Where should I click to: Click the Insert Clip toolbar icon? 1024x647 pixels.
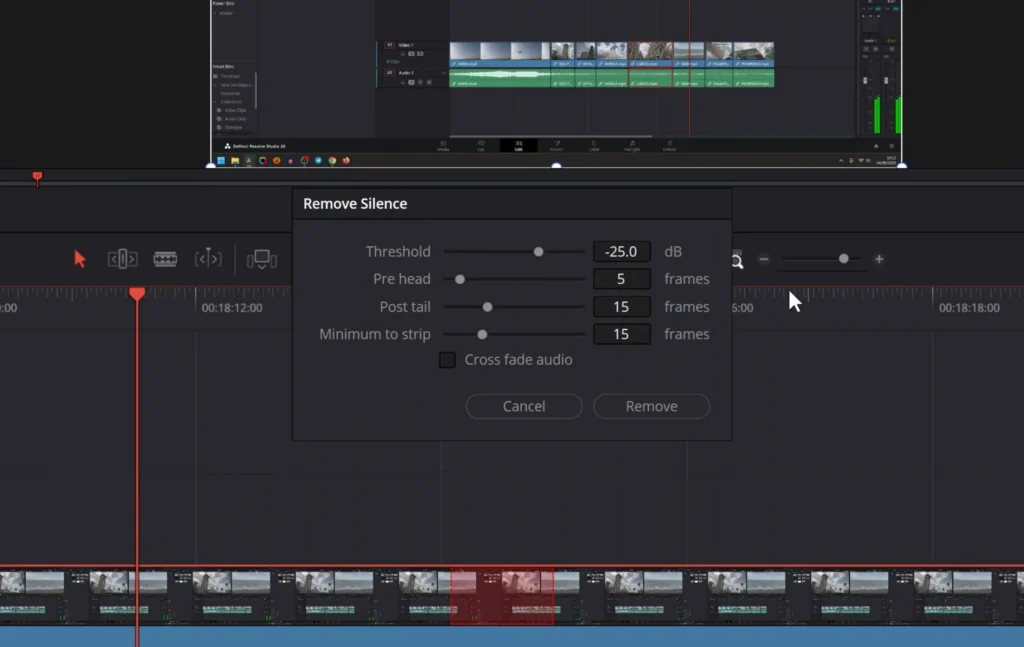pyautogui.click(x=262, y=259)
